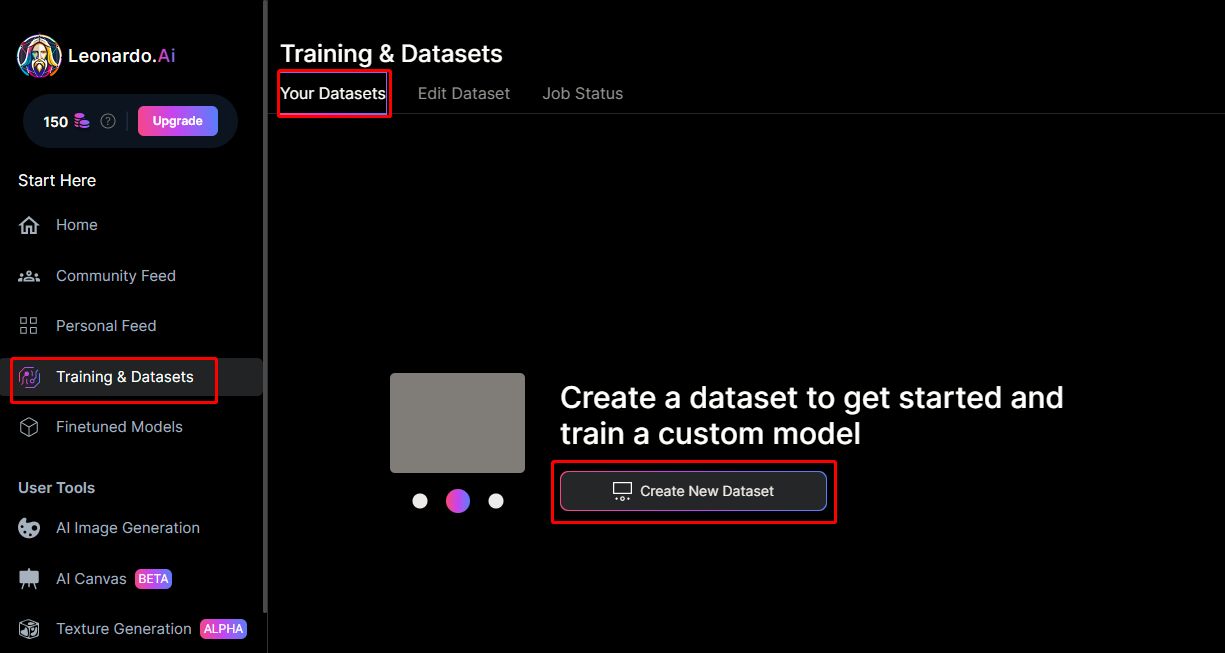Select the Community Feed people icon
Viewport: 1225px width, 653px height.
coord(29,276)
